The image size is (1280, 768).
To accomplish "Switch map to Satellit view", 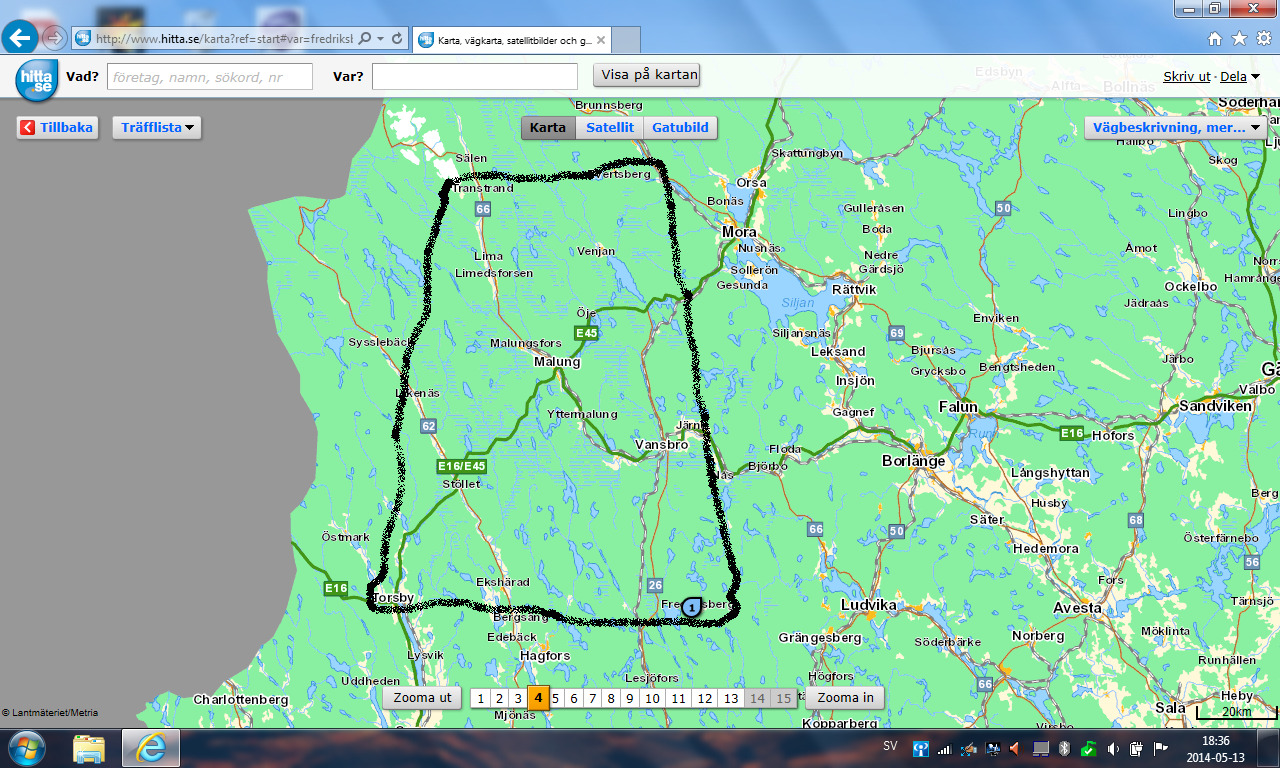I will [x=609, y=127].
